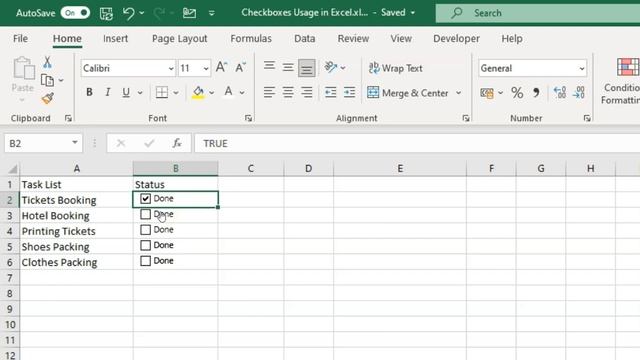Uncheck the Tickets Booking Done checkbox
The height and width of the screenshot is (360, 640).
[145, 198]
